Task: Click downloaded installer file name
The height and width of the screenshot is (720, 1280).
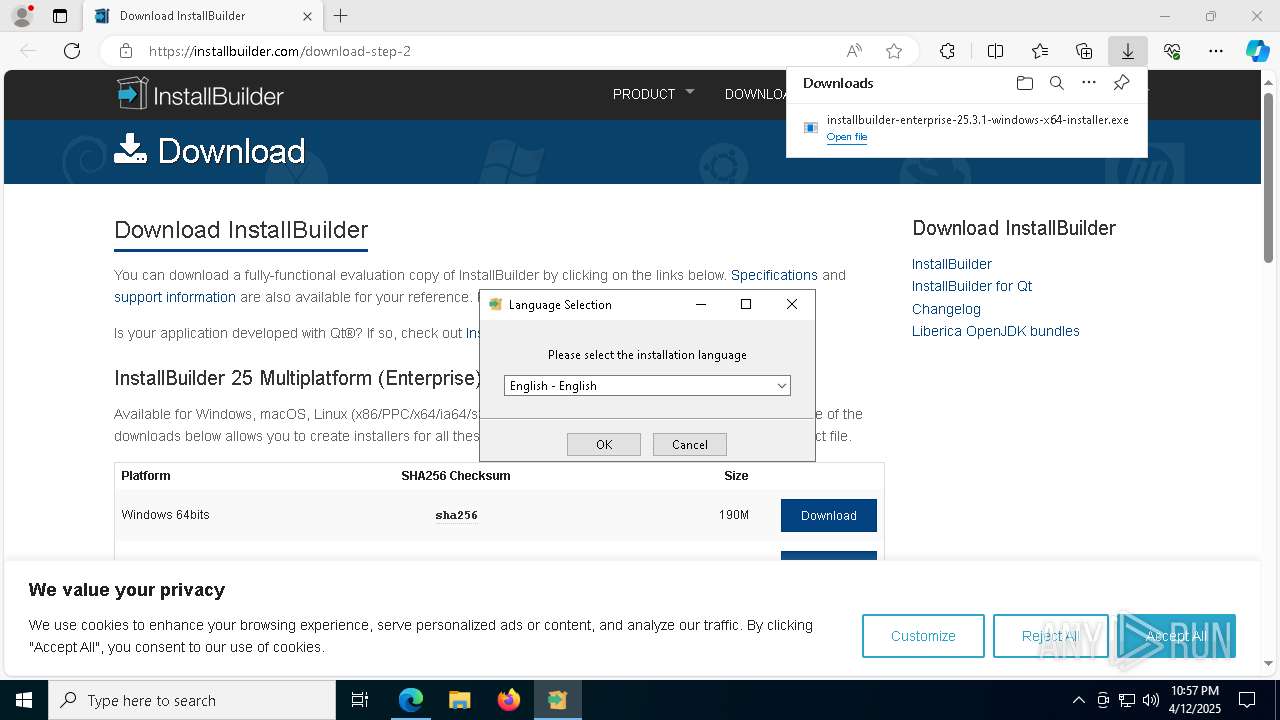Action: 978,120
